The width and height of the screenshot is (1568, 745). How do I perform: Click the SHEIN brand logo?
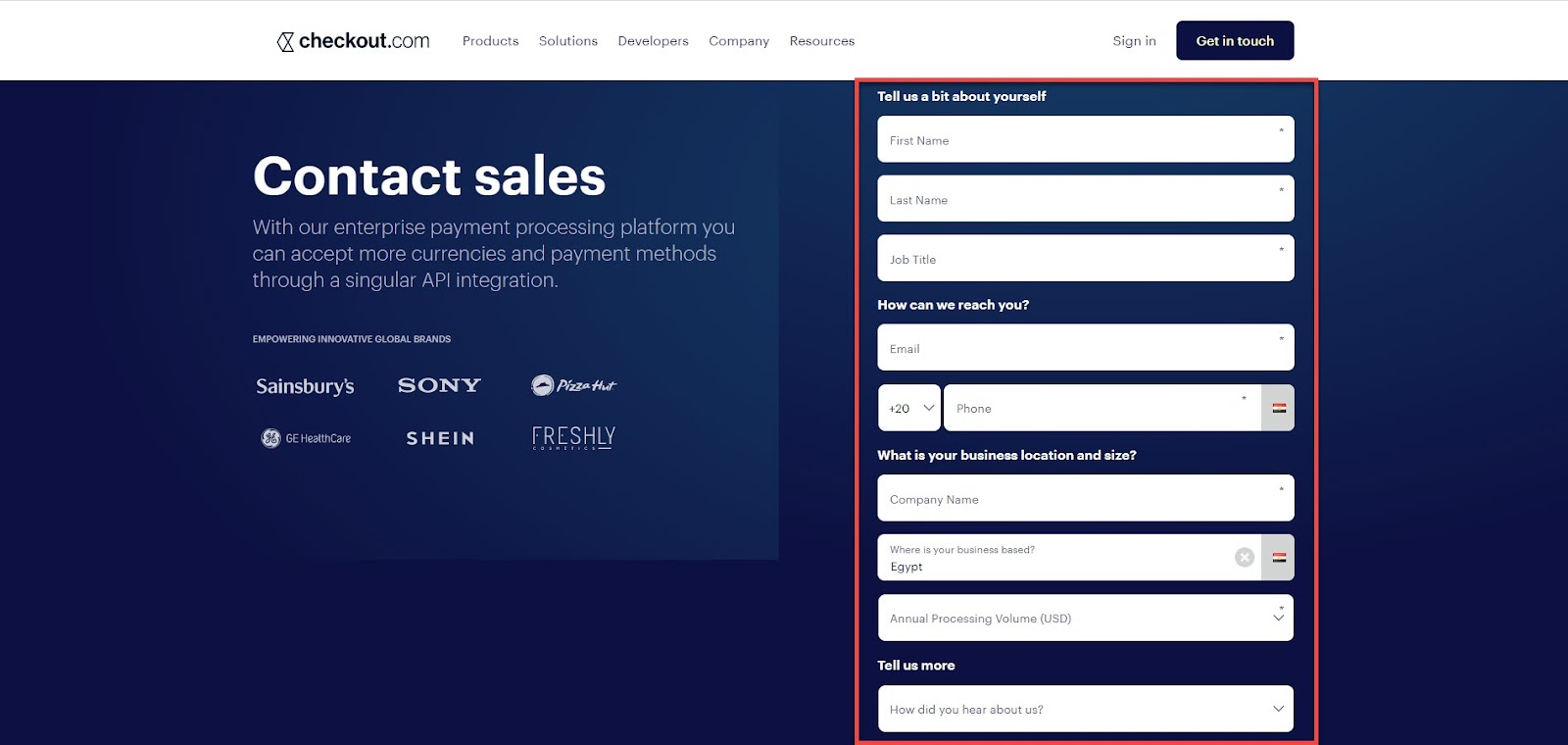click(x=440, y=438)
